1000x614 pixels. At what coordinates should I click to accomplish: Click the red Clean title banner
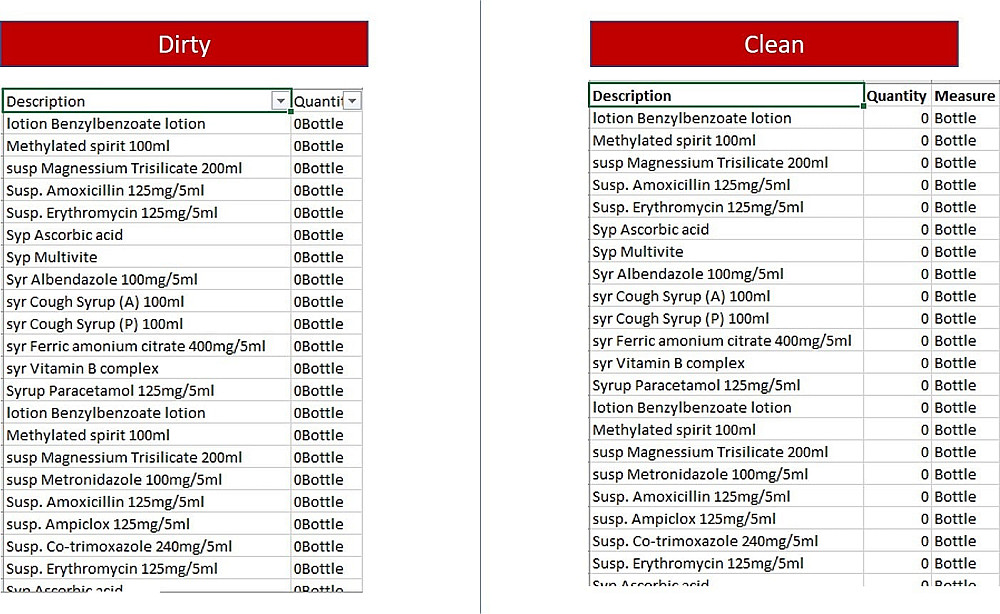[x=774, y=45]
